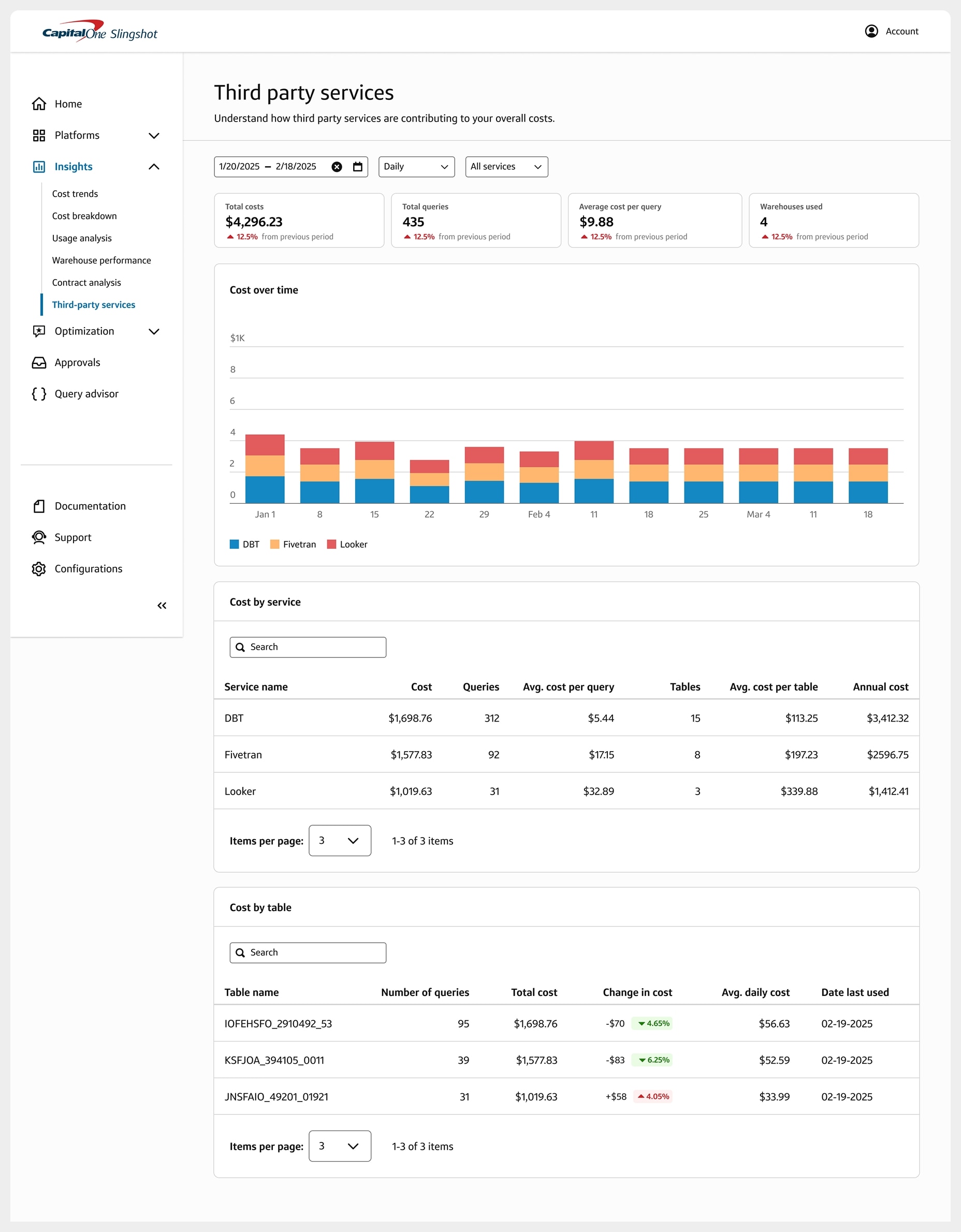Open the All services dropdown

(506, 166)
